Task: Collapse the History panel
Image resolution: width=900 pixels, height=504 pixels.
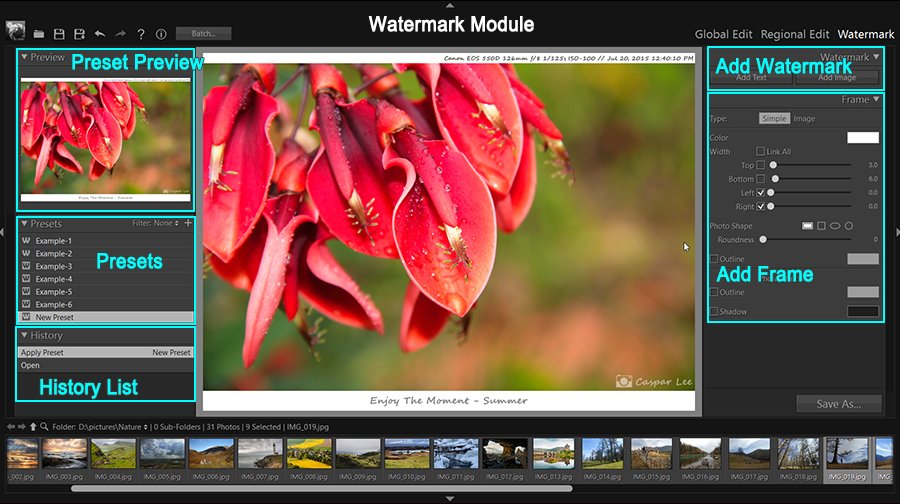Action: [x=25, y=335]
